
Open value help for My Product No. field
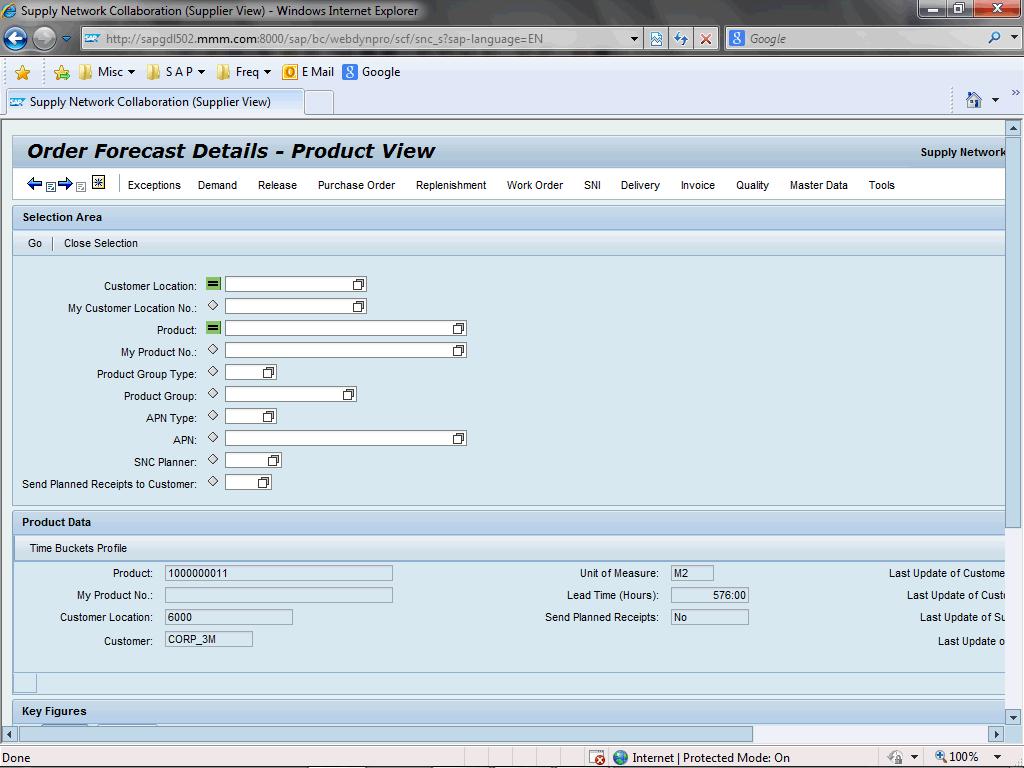pos(458,351)
